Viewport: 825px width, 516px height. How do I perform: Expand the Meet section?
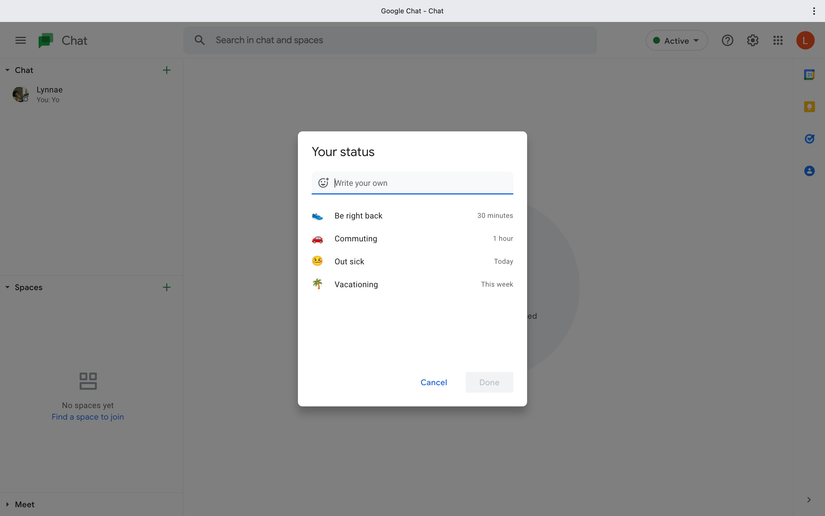[x=7, y=504]
